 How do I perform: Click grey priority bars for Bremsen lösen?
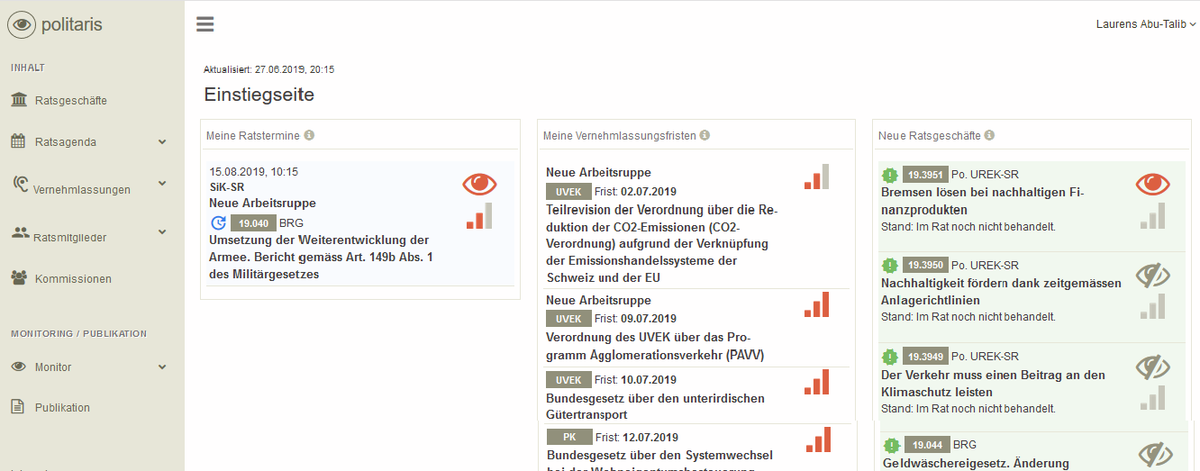(1153, 216)
